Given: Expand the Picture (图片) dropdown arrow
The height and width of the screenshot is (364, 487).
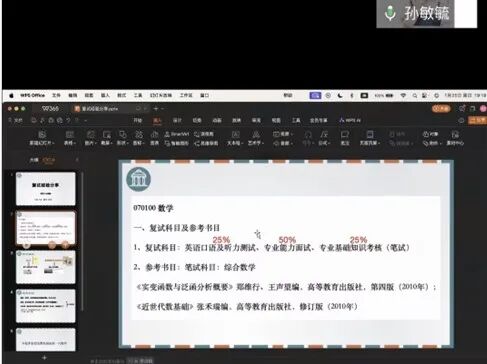Looking at the screenshot, I should pos(95,143).
